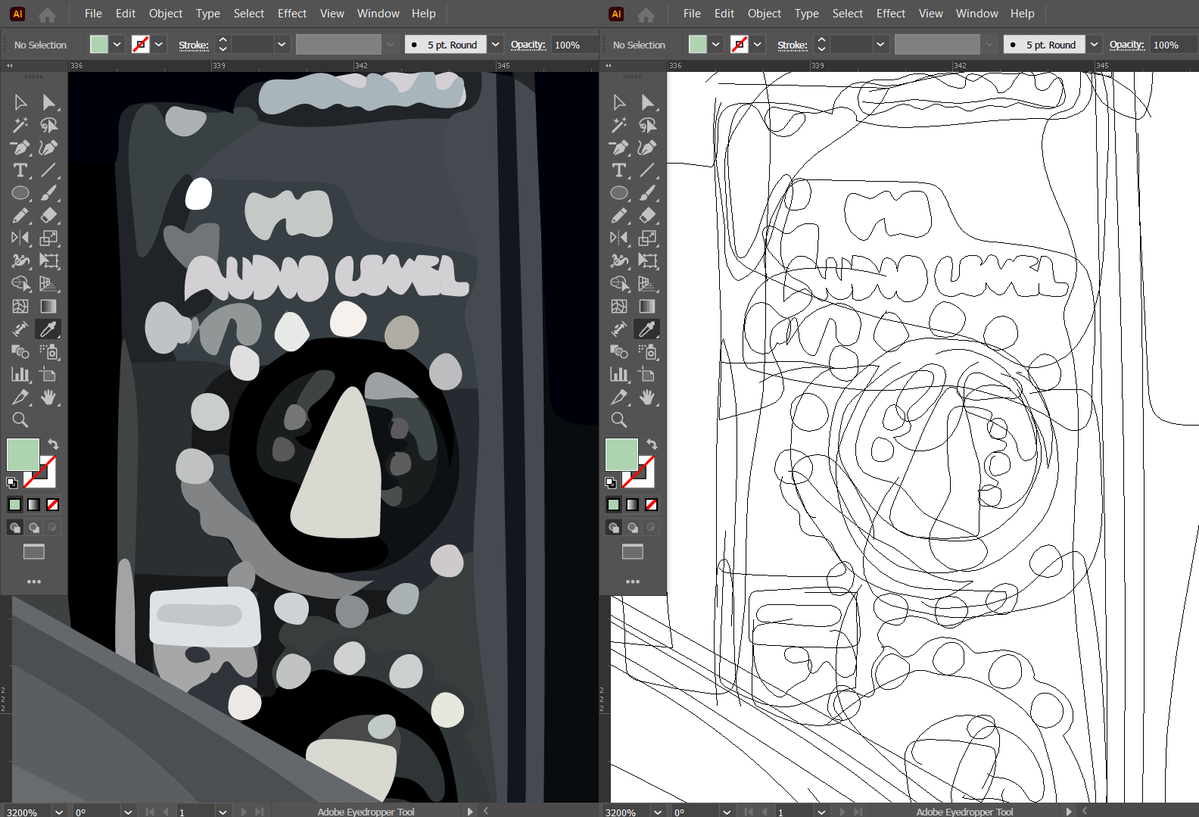Viewport: 1199px width, 817px height.
Task: Activate the Artboard tool in left window
Action: tap(49, 374)
